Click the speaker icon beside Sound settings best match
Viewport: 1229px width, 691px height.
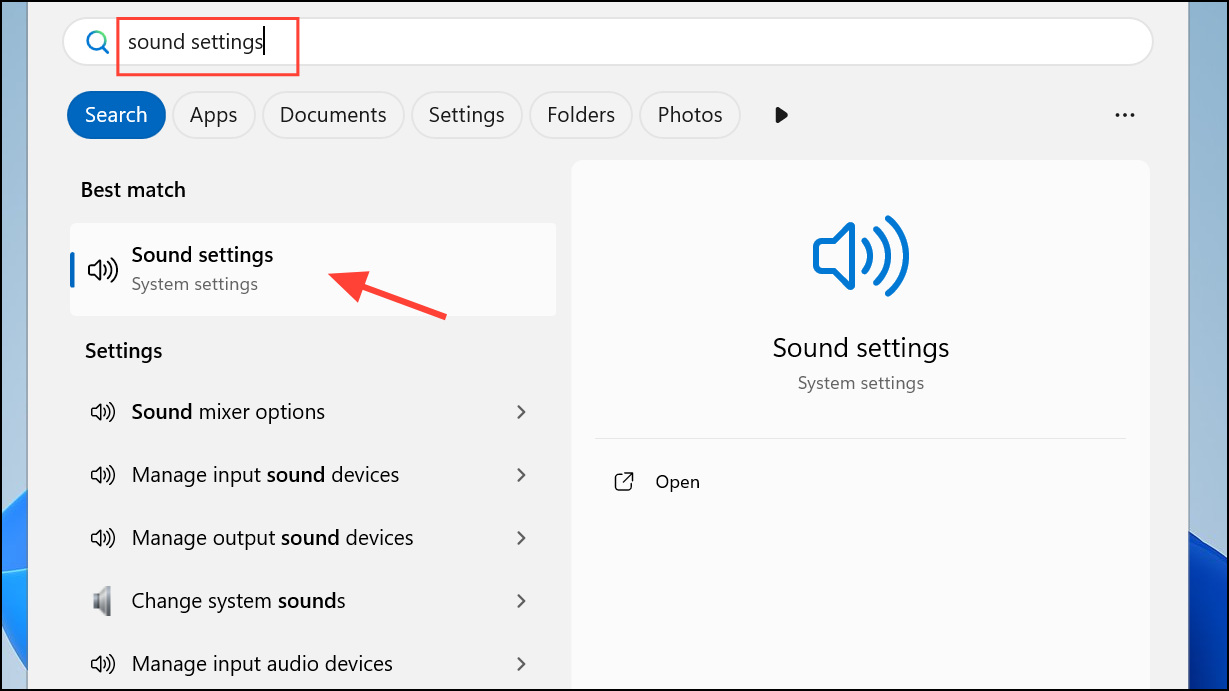[x=101, y=268]
